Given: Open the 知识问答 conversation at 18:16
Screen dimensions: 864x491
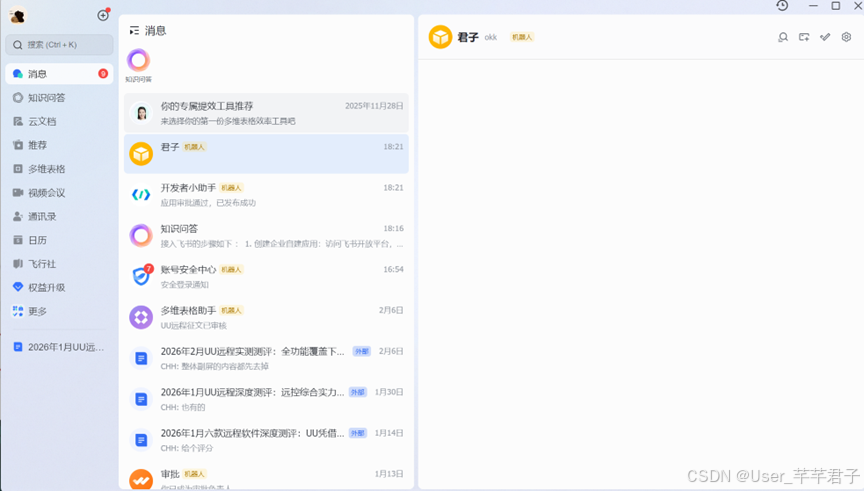Looking at the screenshot, I should (266, 235).
